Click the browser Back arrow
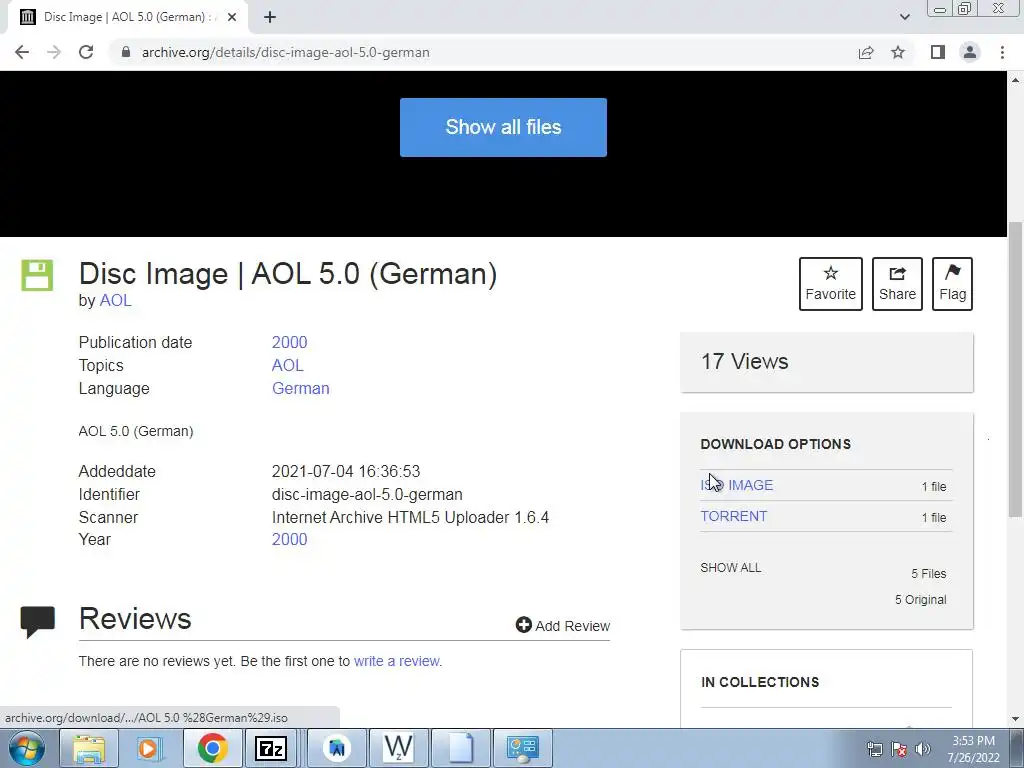 click(x=22, y=52)
